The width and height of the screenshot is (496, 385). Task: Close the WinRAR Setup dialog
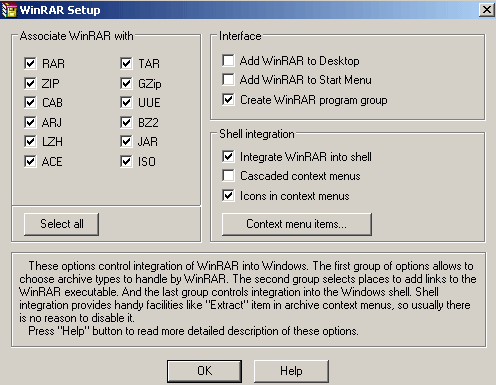487,10
